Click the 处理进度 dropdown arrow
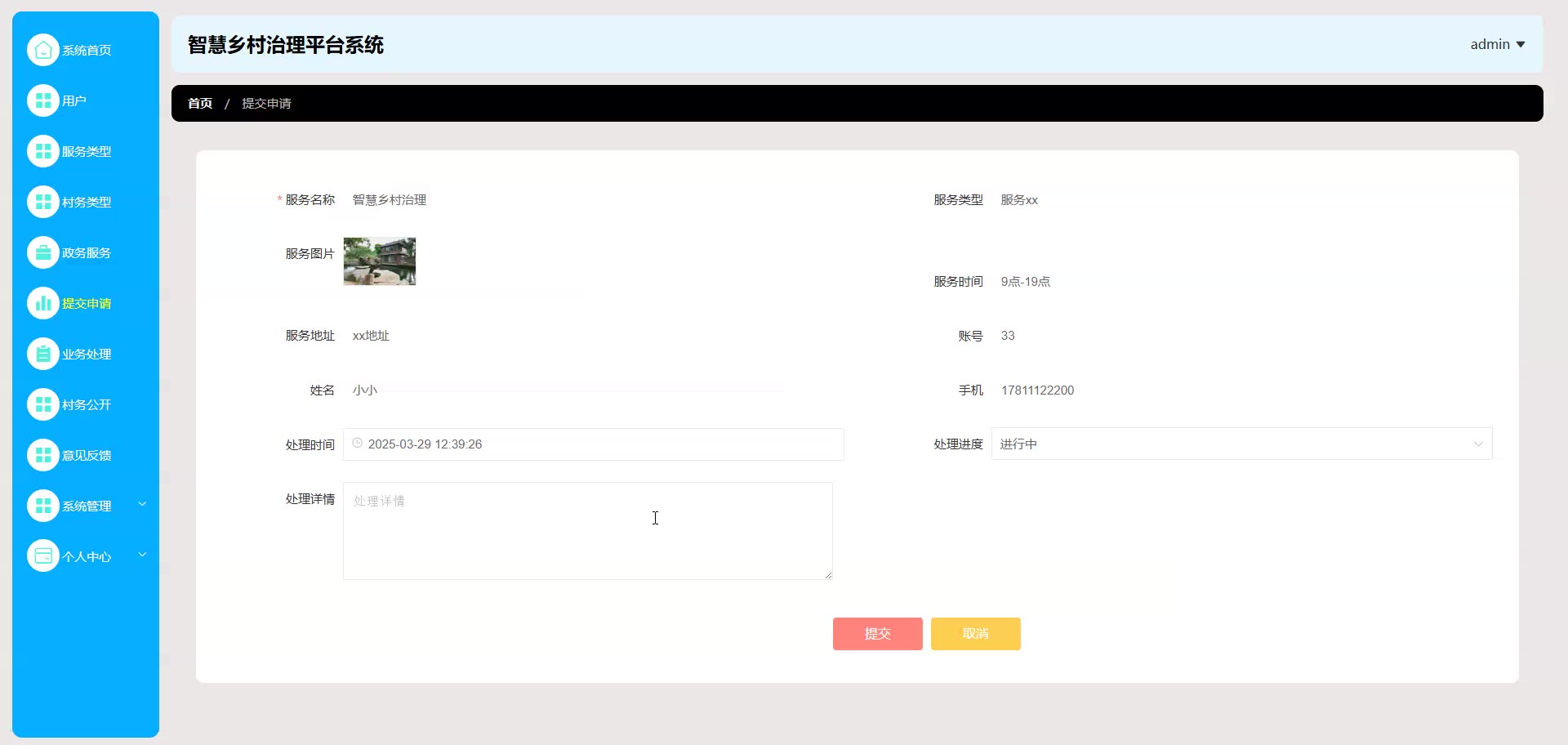Viewport: 1568px width, 745px height. [x=1477, y=444]
